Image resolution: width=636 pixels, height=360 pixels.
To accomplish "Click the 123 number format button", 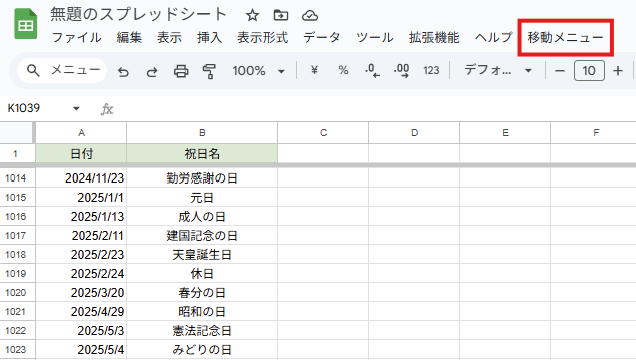I will coord(431,71).
